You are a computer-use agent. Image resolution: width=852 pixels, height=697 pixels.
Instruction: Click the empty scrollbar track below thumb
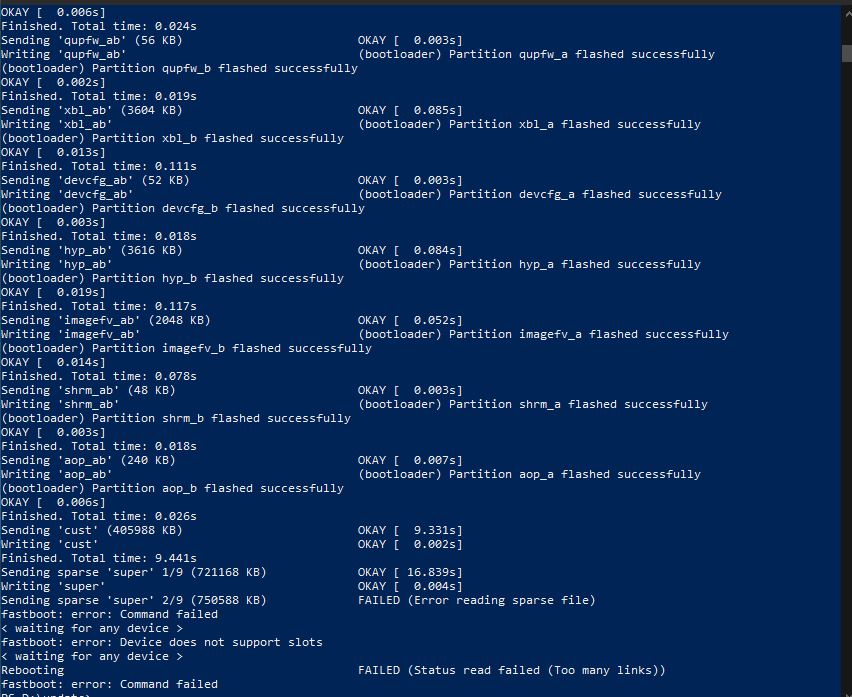pos(847,380)
